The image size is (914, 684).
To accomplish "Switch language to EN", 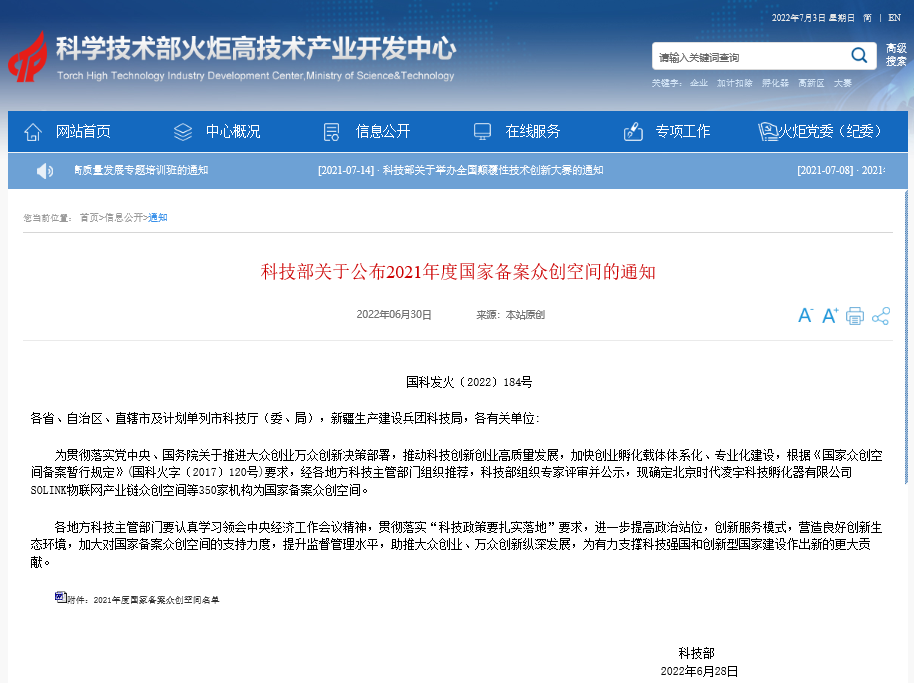I will 894,17.
